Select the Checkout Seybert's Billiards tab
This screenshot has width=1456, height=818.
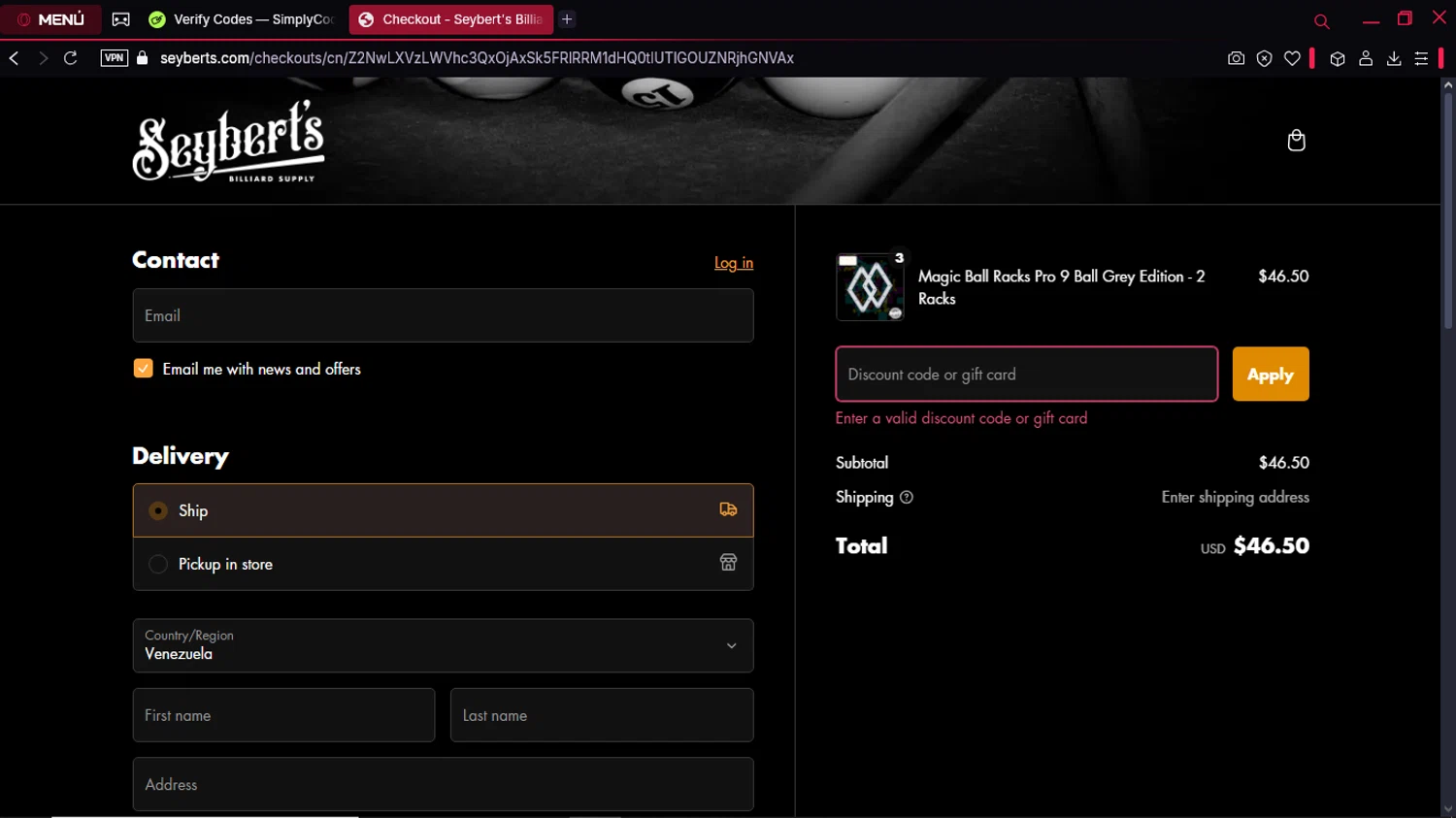(x=451, y=19)
